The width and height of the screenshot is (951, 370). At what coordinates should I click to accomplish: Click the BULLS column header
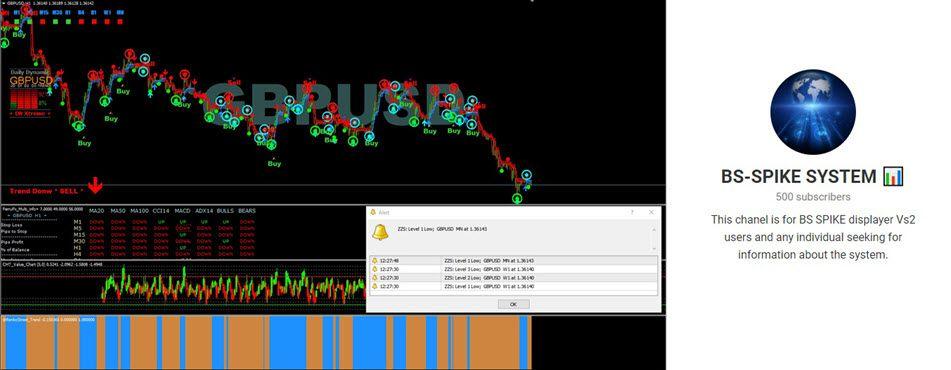225,211
